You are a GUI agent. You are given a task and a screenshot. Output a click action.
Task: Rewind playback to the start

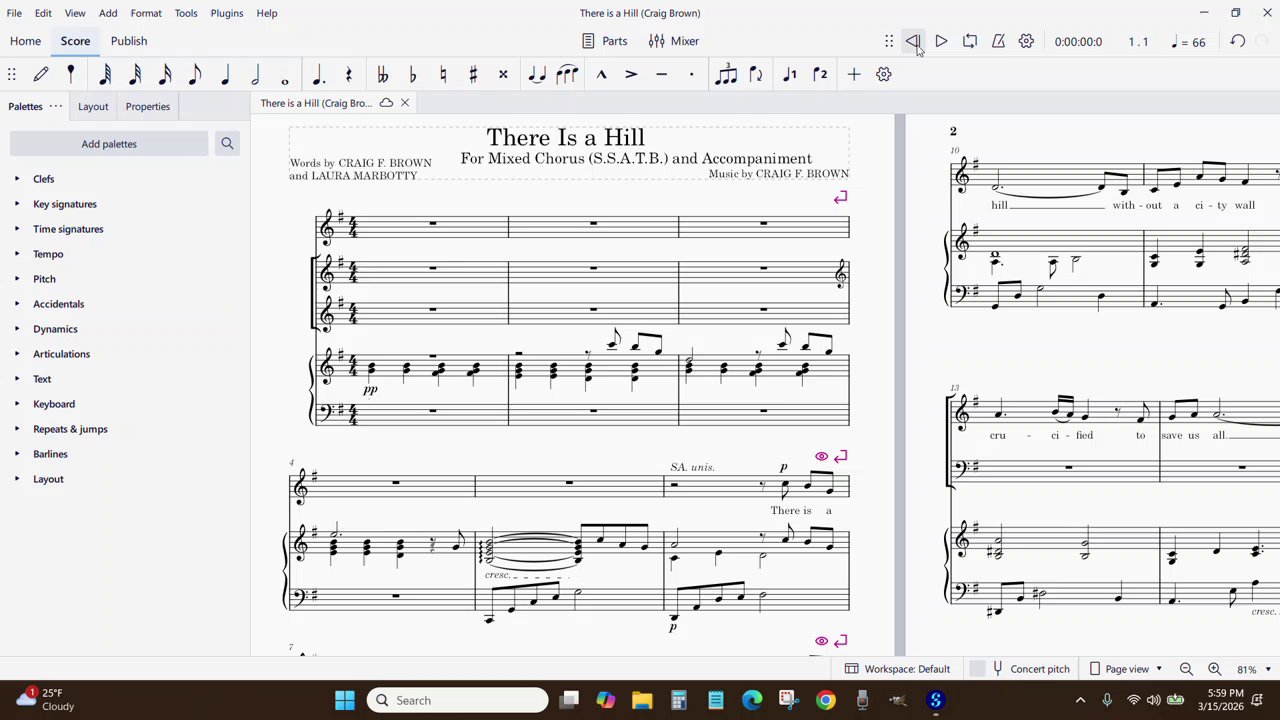click(913, 41)
